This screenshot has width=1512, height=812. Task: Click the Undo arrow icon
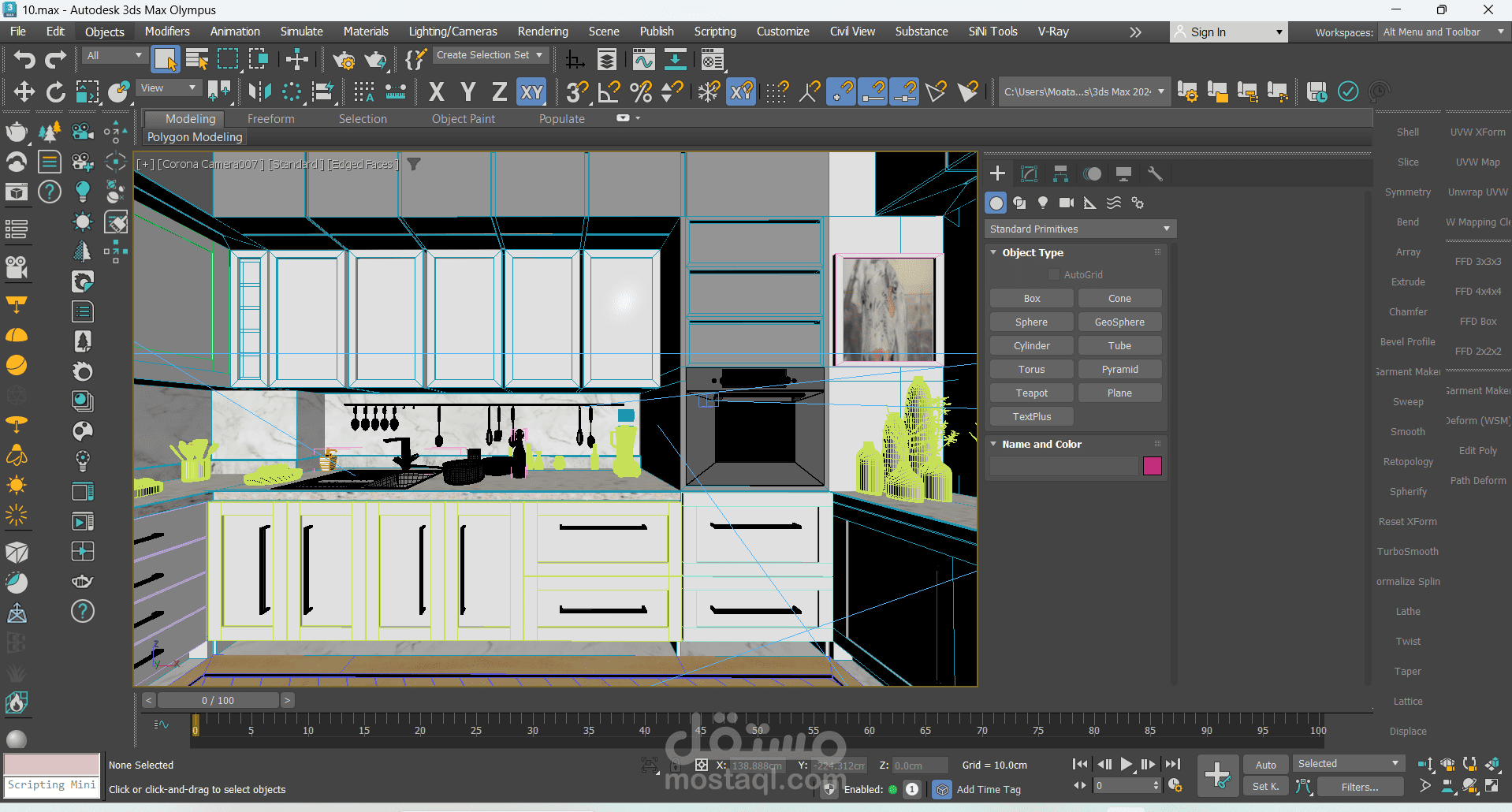pyautogui.click(x=24, y=59)
